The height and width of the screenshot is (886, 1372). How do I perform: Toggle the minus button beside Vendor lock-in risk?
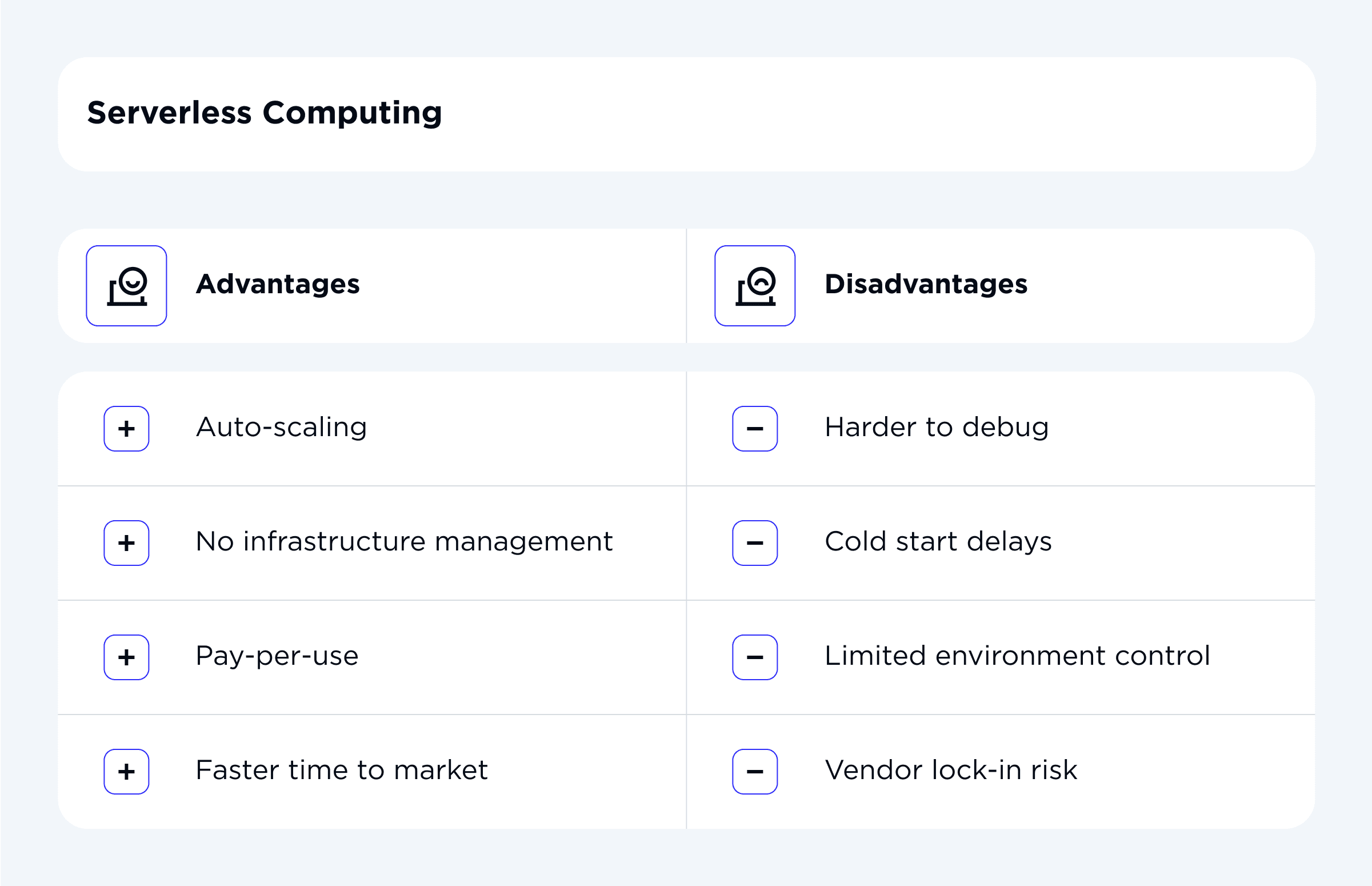click(x=755, y=771)
